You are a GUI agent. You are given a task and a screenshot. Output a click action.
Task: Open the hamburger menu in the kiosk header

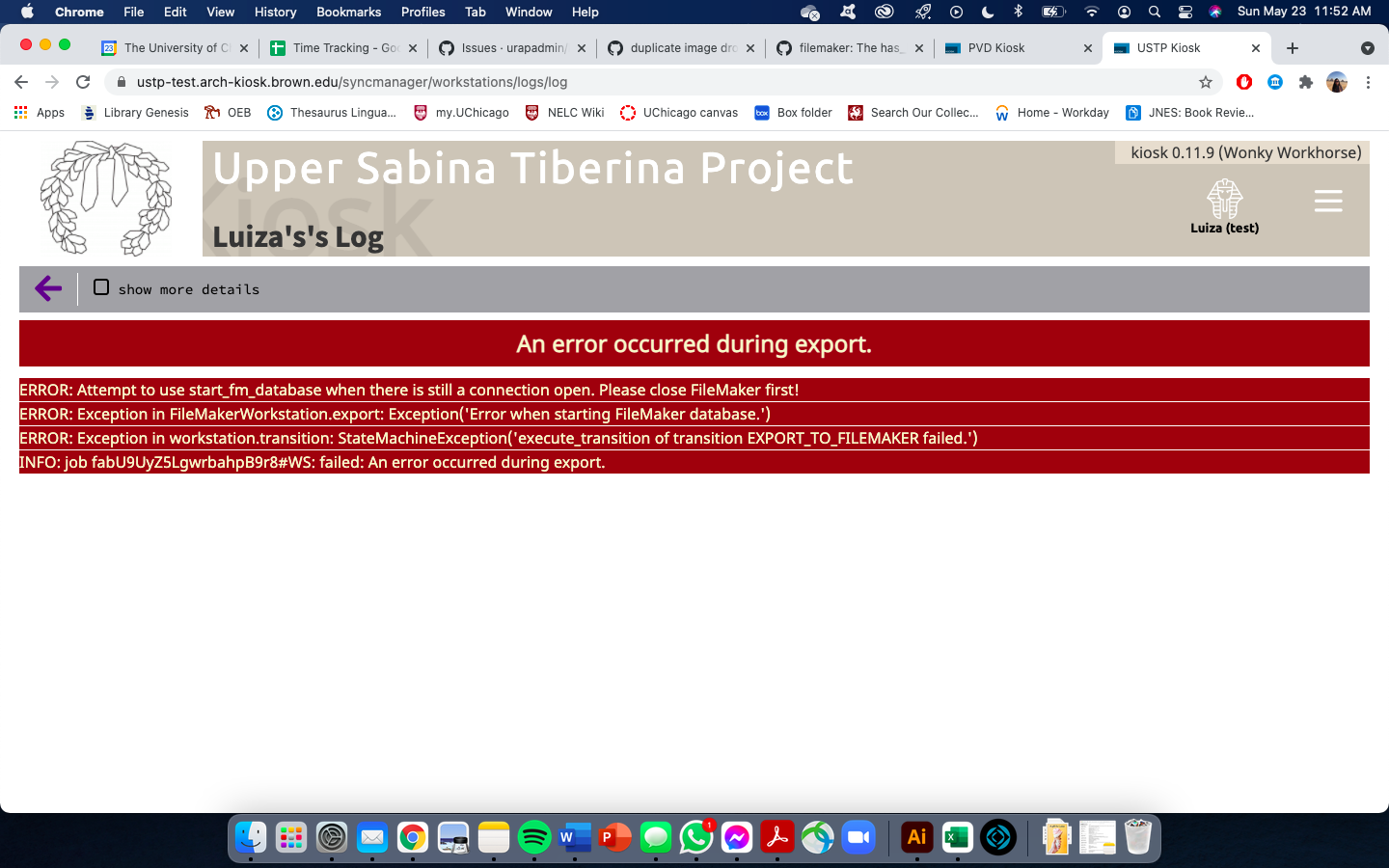(1328, 201)
